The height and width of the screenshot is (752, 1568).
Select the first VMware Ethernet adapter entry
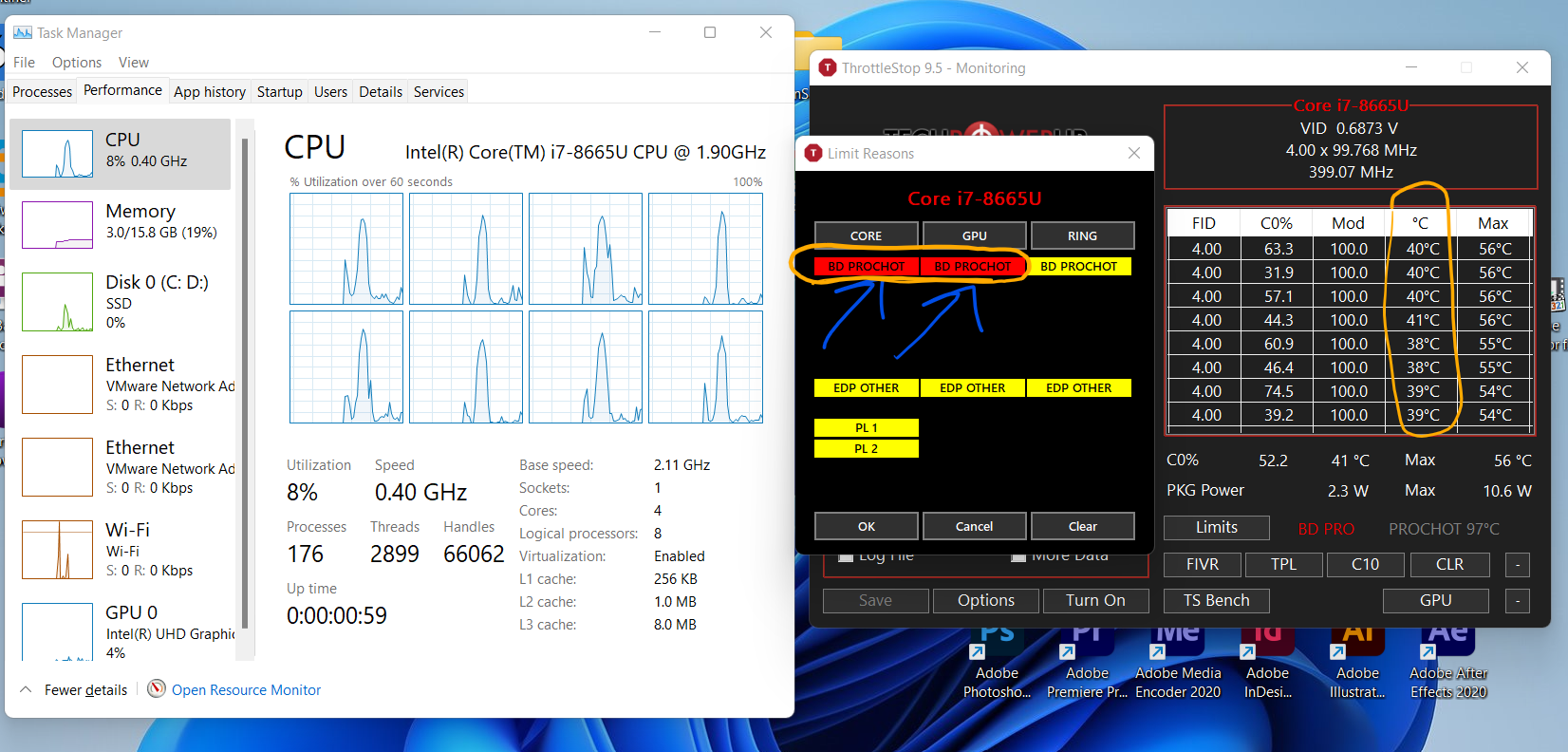[x=120, y=384]
